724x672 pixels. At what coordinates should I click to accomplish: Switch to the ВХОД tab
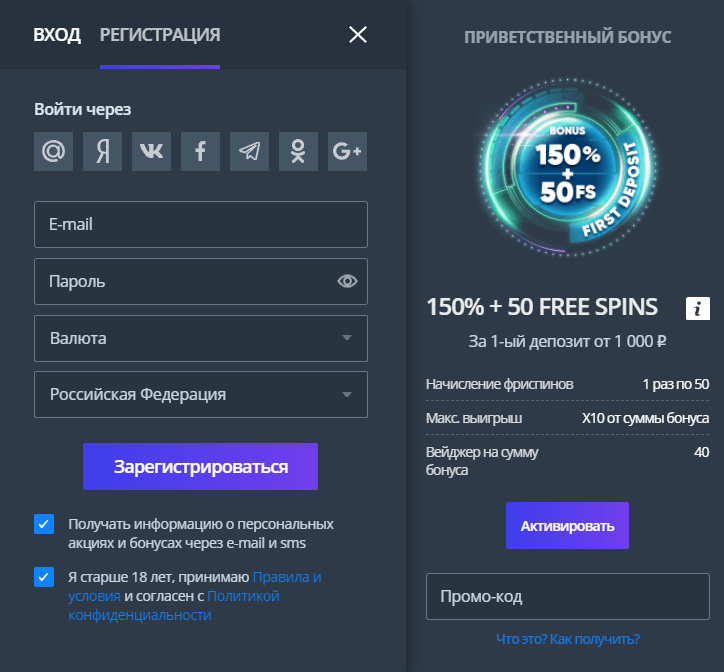pos(57,35)
